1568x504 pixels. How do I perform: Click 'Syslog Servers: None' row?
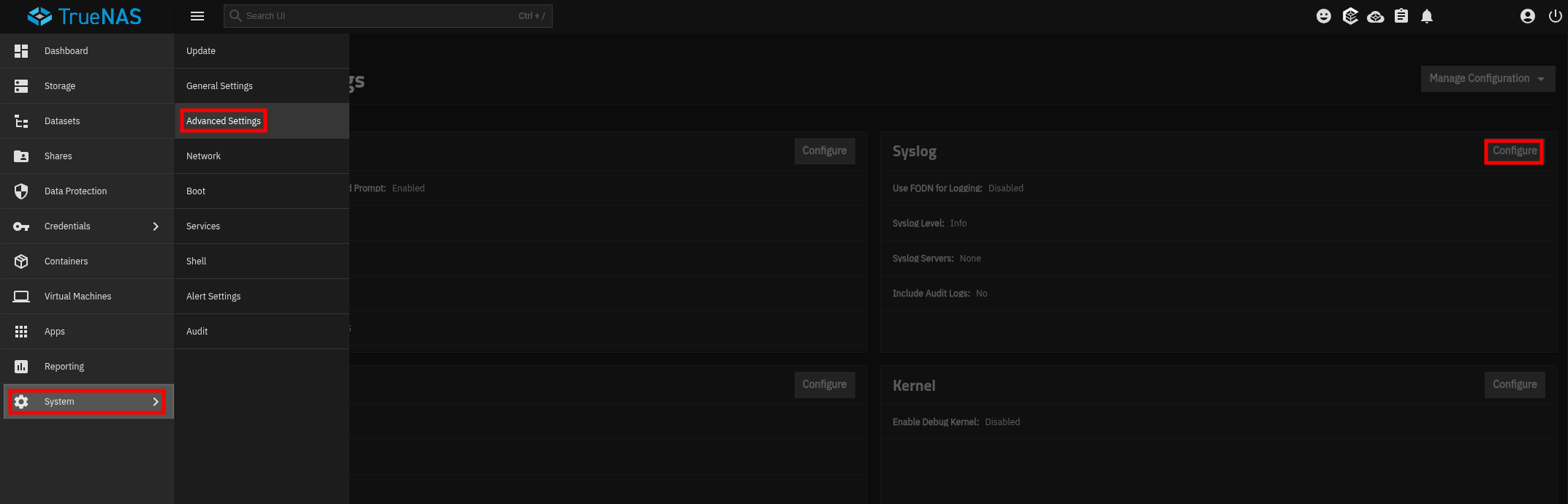point(1219,259)
